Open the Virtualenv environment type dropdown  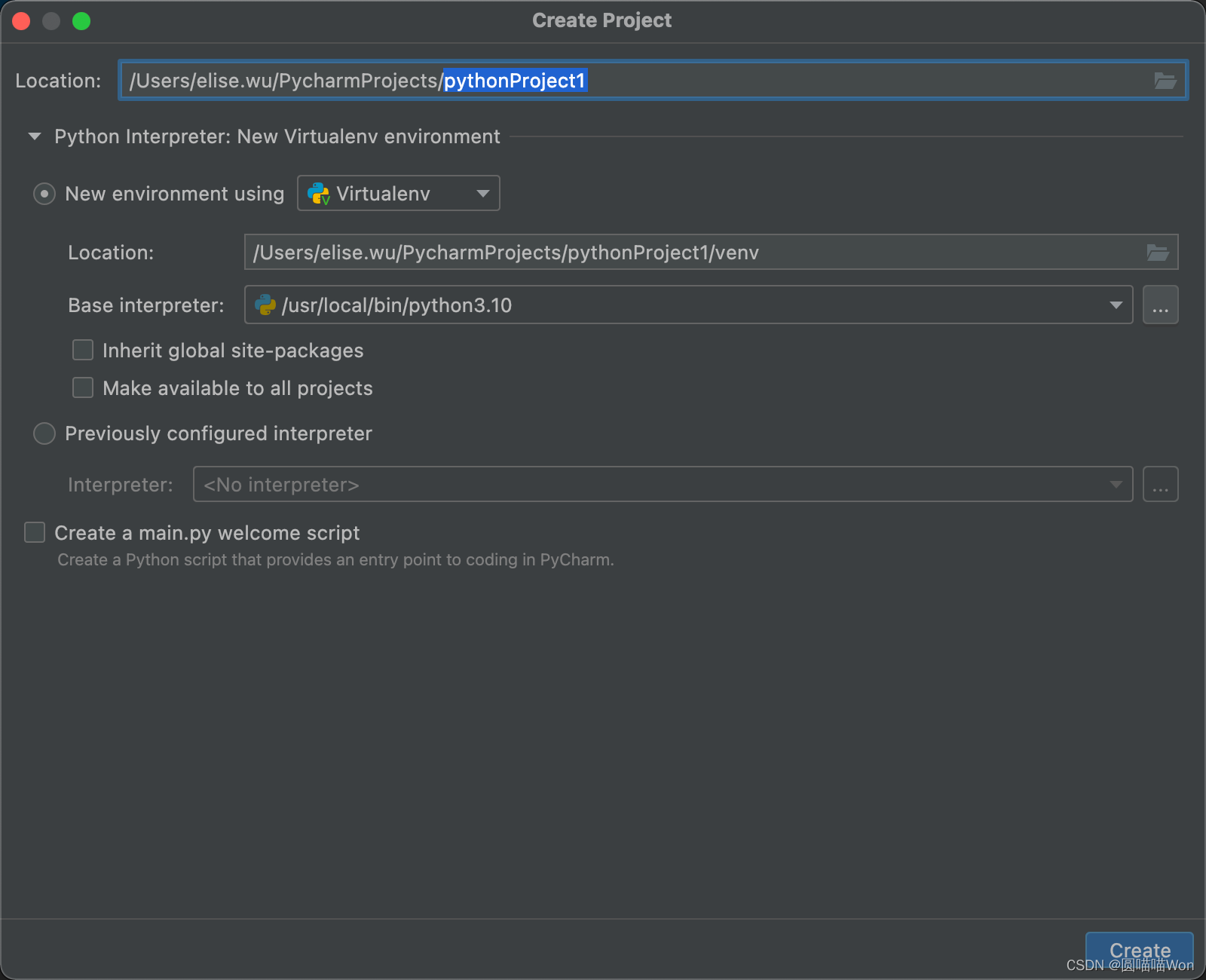(x=399, y=193)
